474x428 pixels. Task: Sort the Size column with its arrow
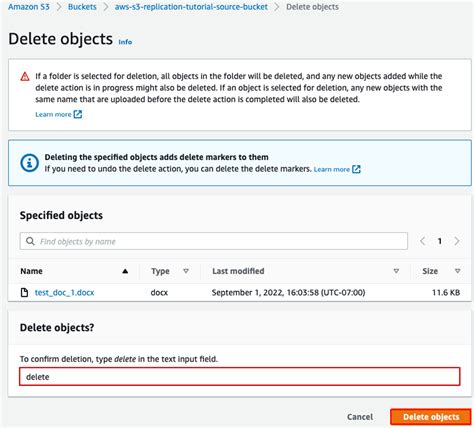(457, 271)
